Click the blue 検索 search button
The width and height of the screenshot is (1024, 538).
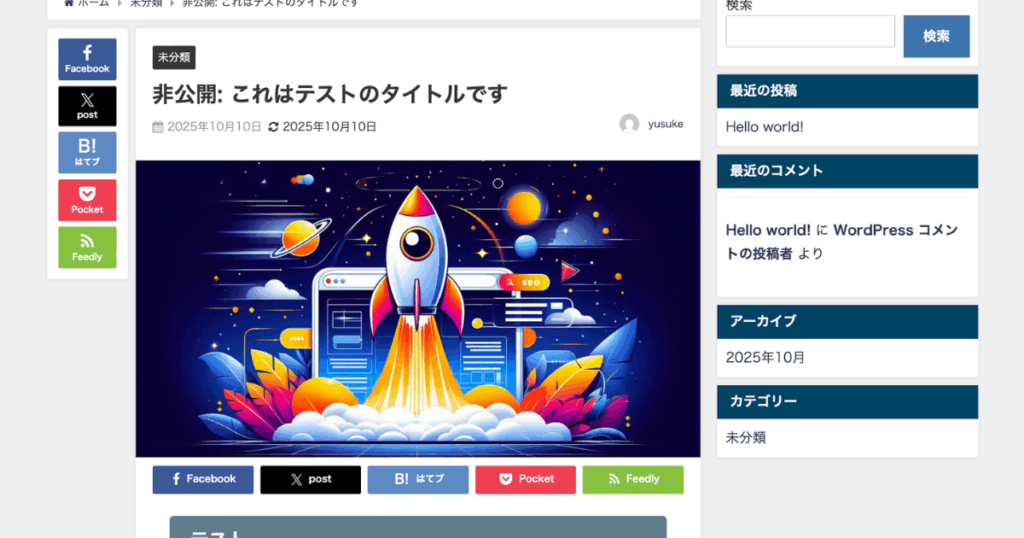[936, 37]
